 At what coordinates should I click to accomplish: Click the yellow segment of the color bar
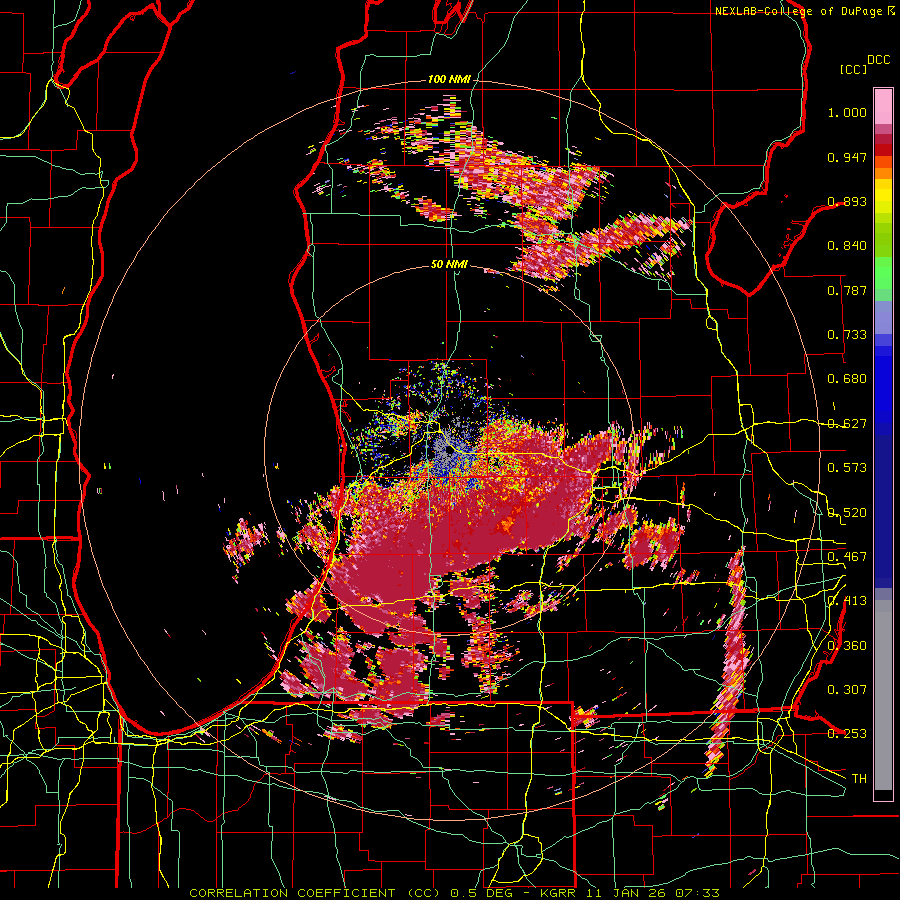(x=883, y=197)
